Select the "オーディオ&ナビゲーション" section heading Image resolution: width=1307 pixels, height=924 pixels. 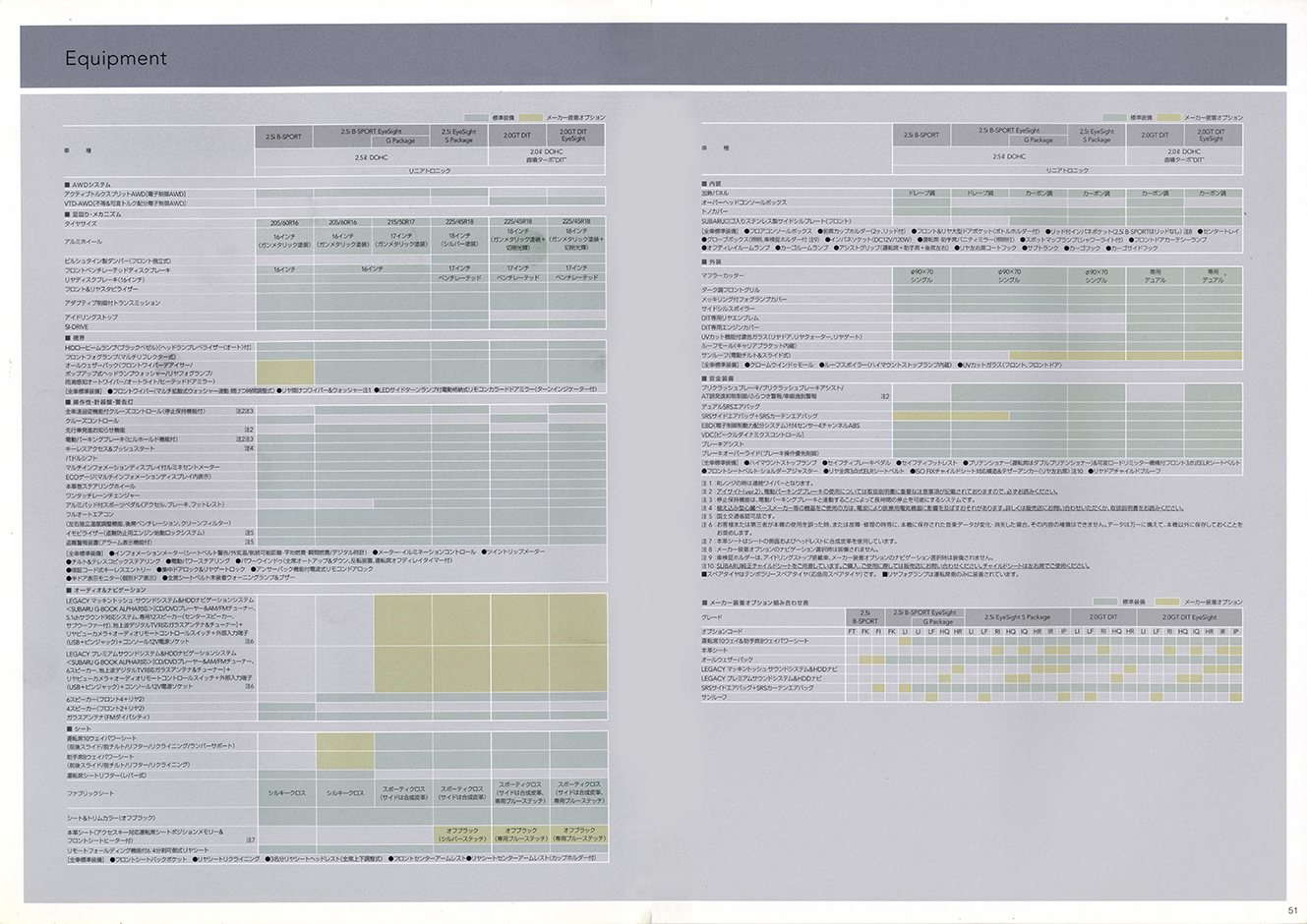click(105, 590)
